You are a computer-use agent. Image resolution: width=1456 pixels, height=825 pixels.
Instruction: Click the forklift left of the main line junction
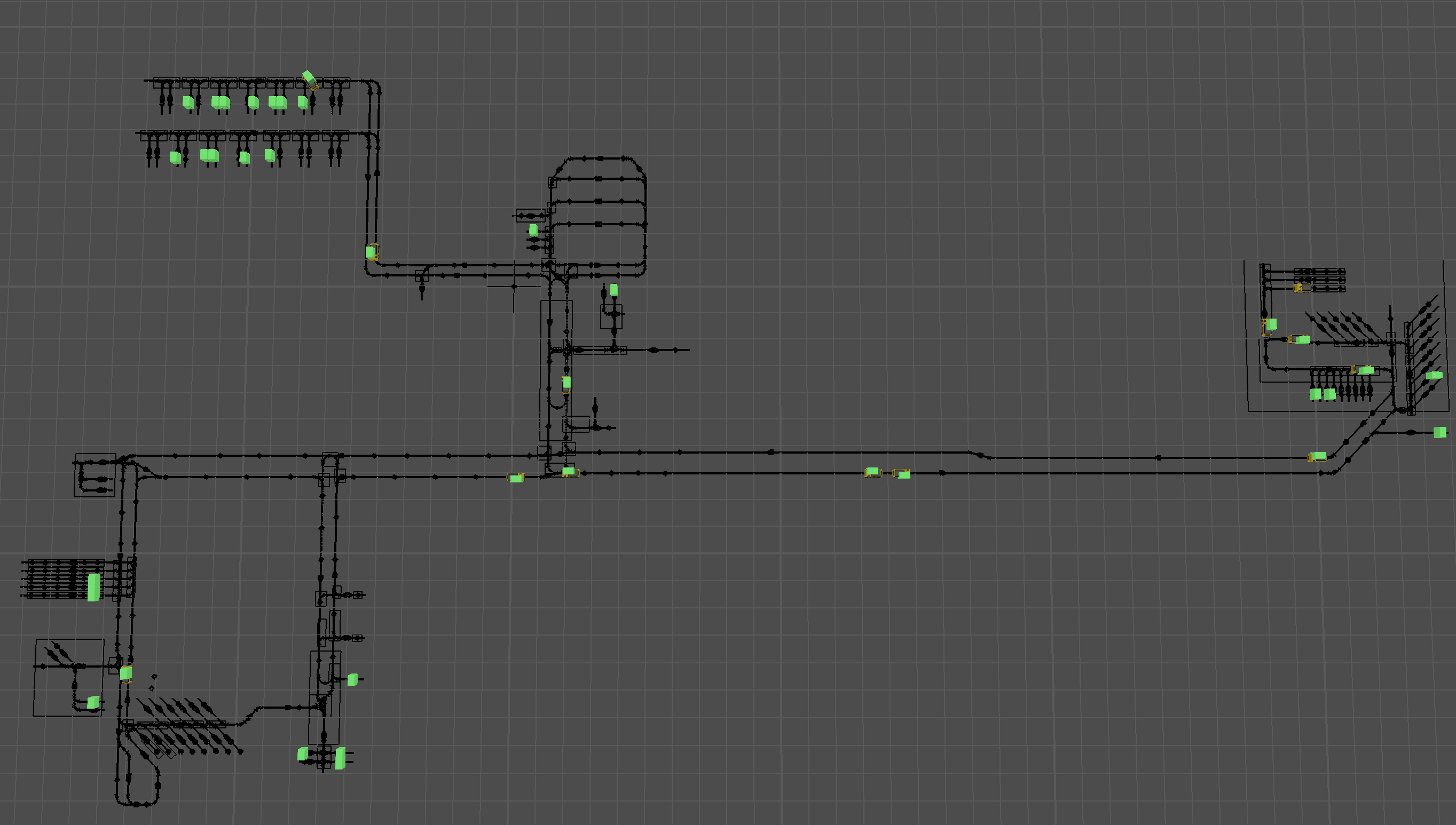[516, 478]
